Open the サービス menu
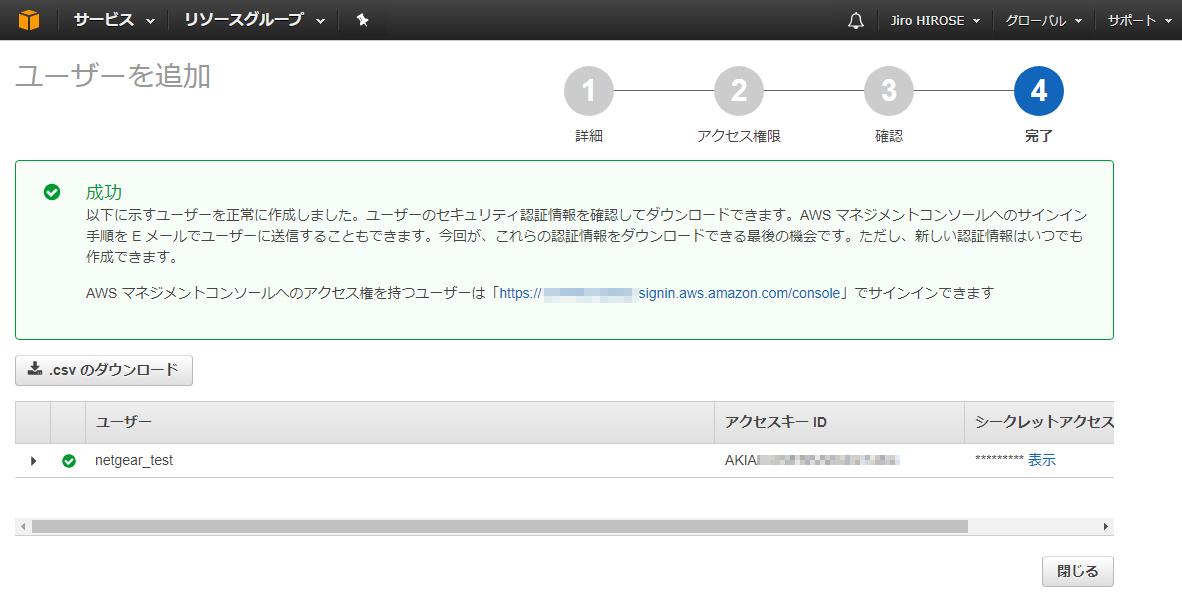This screenshot has height=593, width=1182. click(x=115, y=20)
